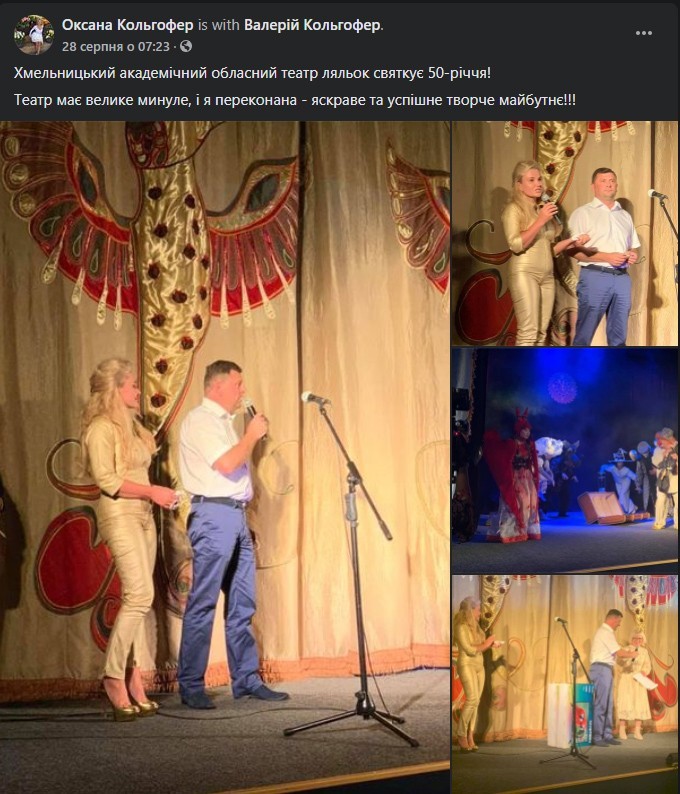Click the microphone stand in the large photo
Viewport: 680px width, 794px height.
[x=352, y=567]
